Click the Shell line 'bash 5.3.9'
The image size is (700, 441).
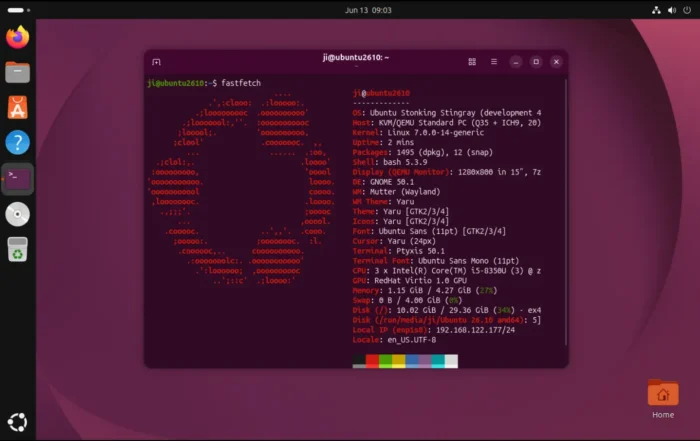point(390,162)
